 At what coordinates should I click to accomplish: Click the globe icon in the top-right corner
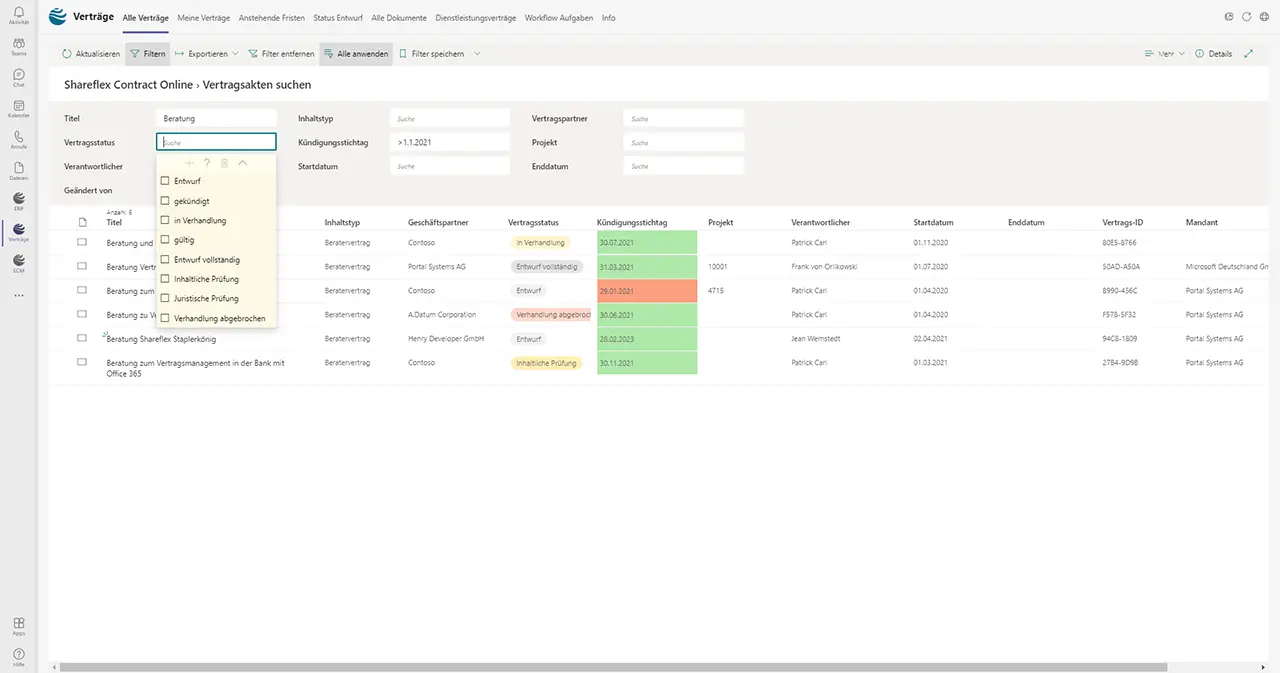[x=1264, y=17]
